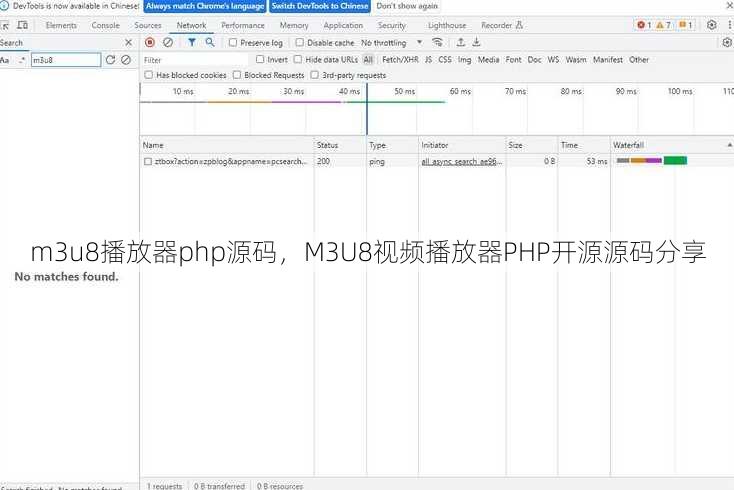Open the Lighthouse tab
This screenshot has height=490, width=734.
447,25
